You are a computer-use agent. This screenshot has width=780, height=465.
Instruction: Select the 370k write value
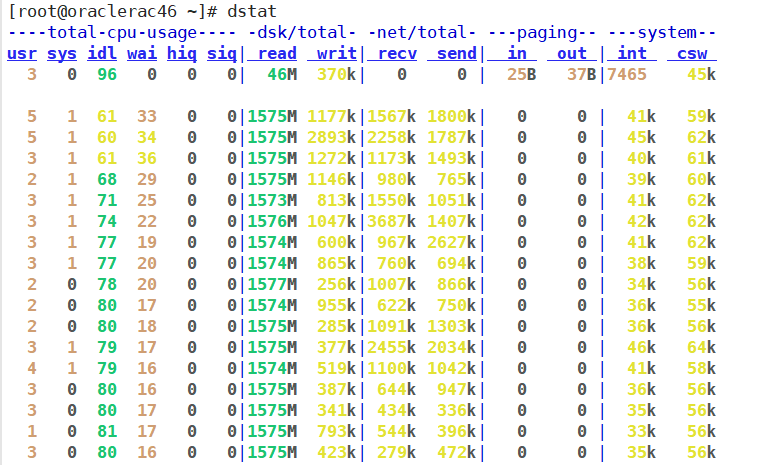[337, 75]
